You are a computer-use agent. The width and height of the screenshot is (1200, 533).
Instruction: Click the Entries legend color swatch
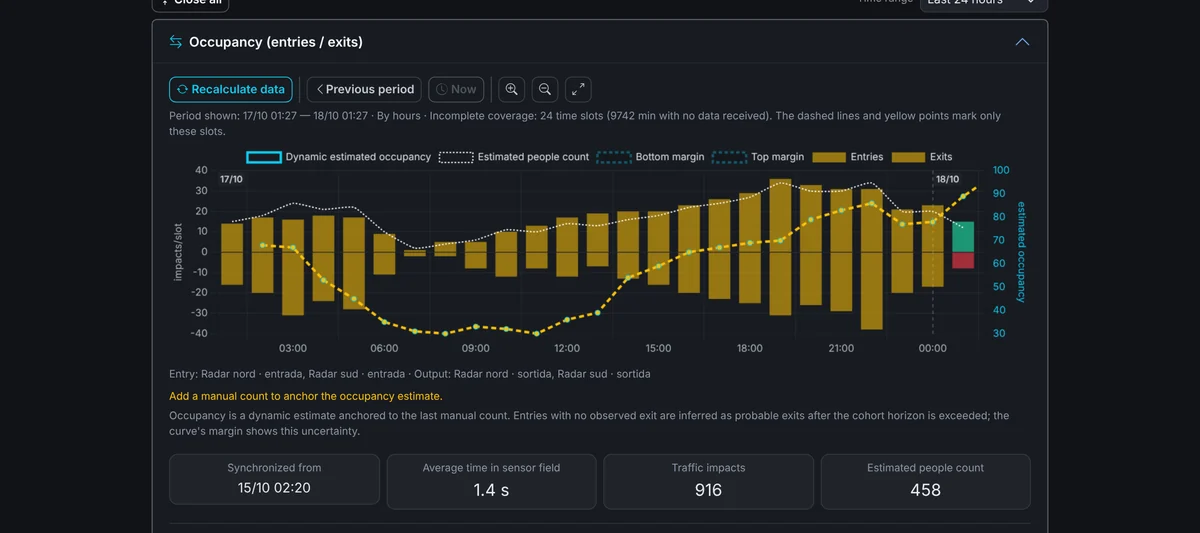[x=829, y=157]
